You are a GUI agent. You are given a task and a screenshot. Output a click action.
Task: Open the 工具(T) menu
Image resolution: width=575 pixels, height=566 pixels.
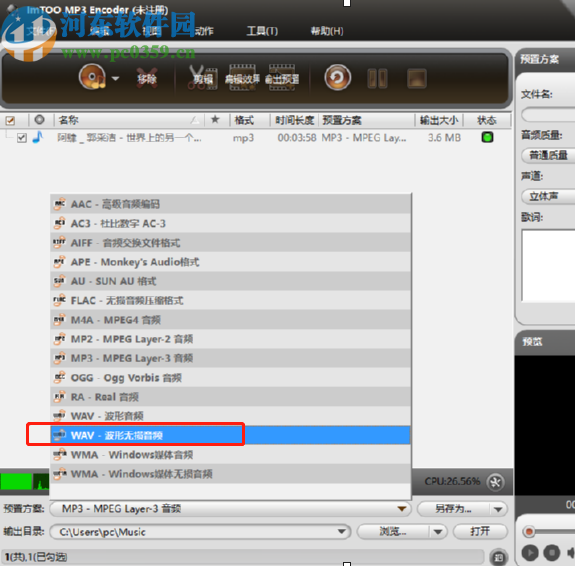tap(262, 31)
